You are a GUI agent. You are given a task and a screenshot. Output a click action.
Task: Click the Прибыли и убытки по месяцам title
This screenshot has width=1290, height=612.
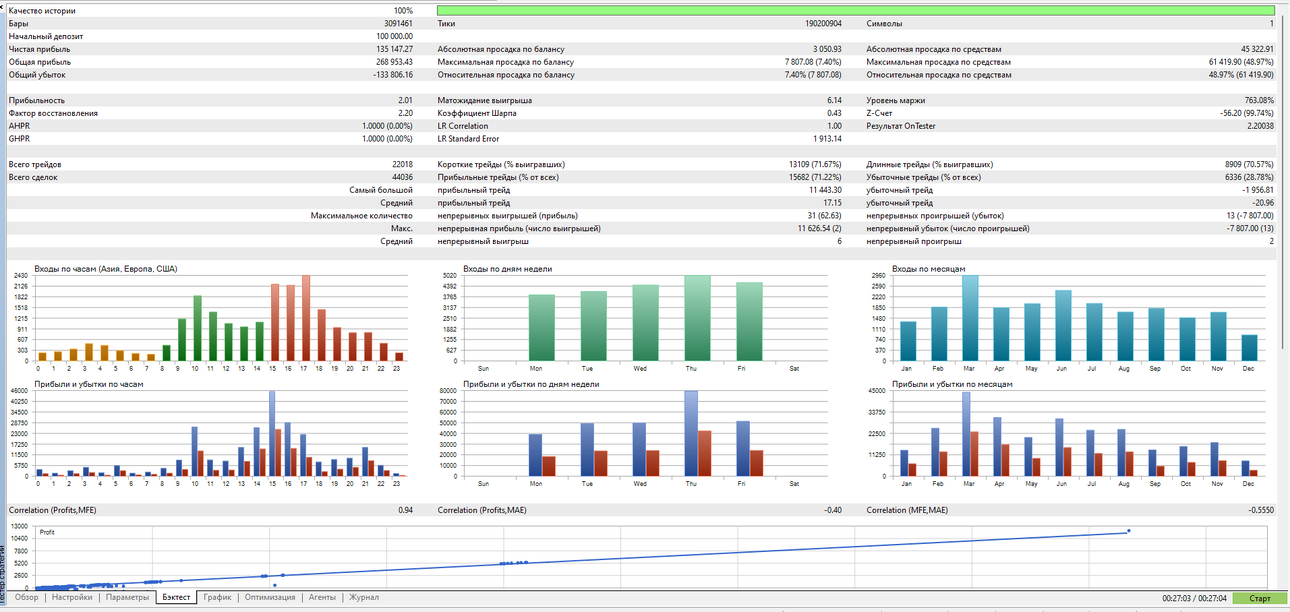click(952, 384)
